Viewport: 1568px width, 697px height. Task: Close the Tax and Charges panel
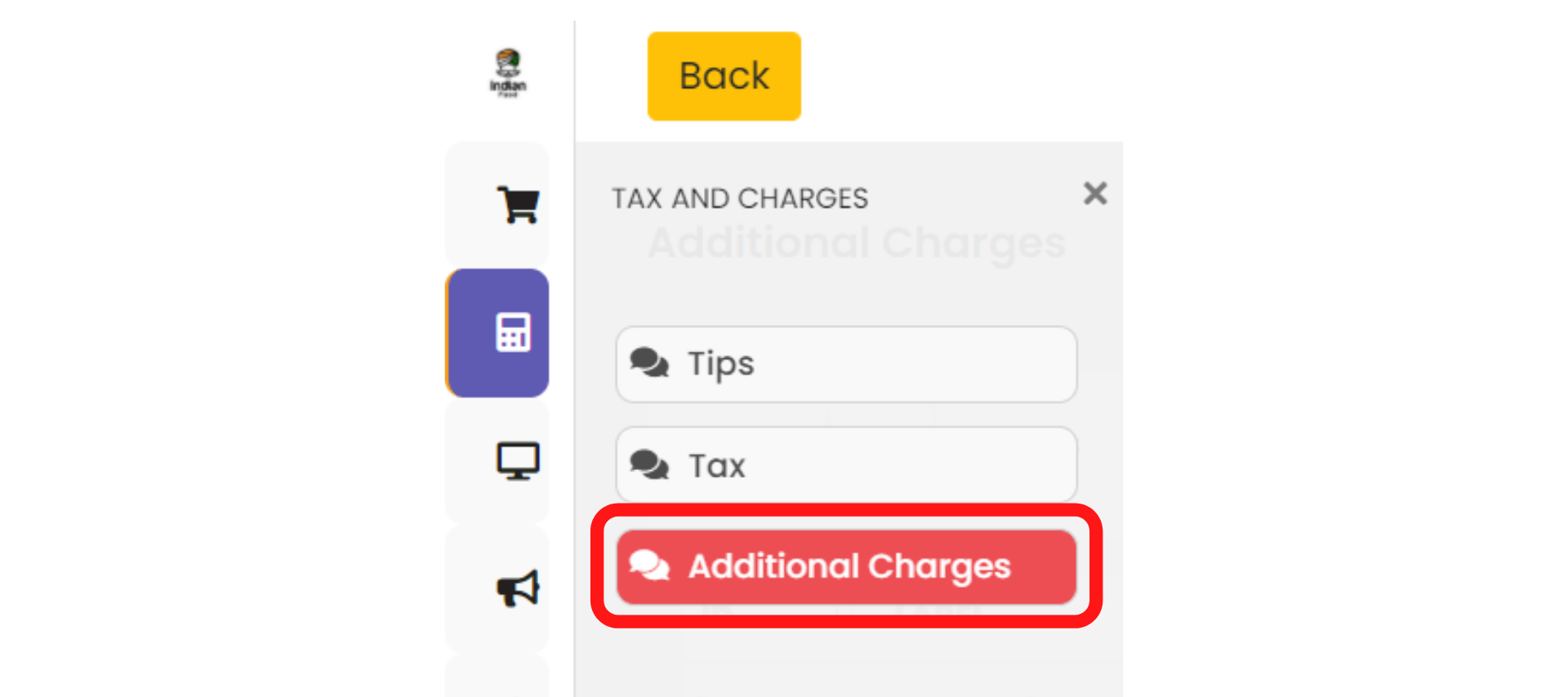coord(1095,193)
